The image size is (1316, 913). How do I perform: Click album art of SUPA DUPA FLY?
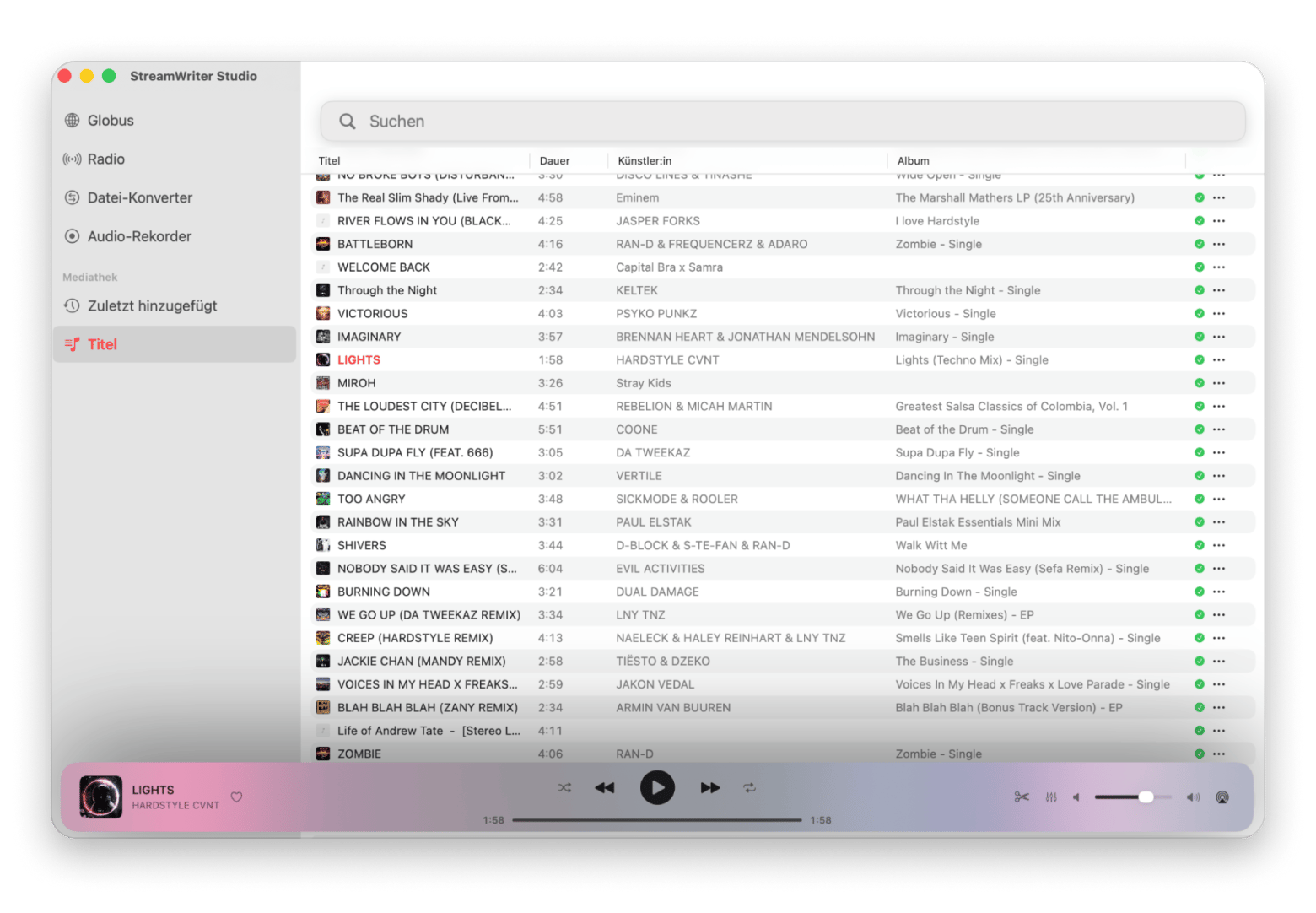[x=323, y=453]
